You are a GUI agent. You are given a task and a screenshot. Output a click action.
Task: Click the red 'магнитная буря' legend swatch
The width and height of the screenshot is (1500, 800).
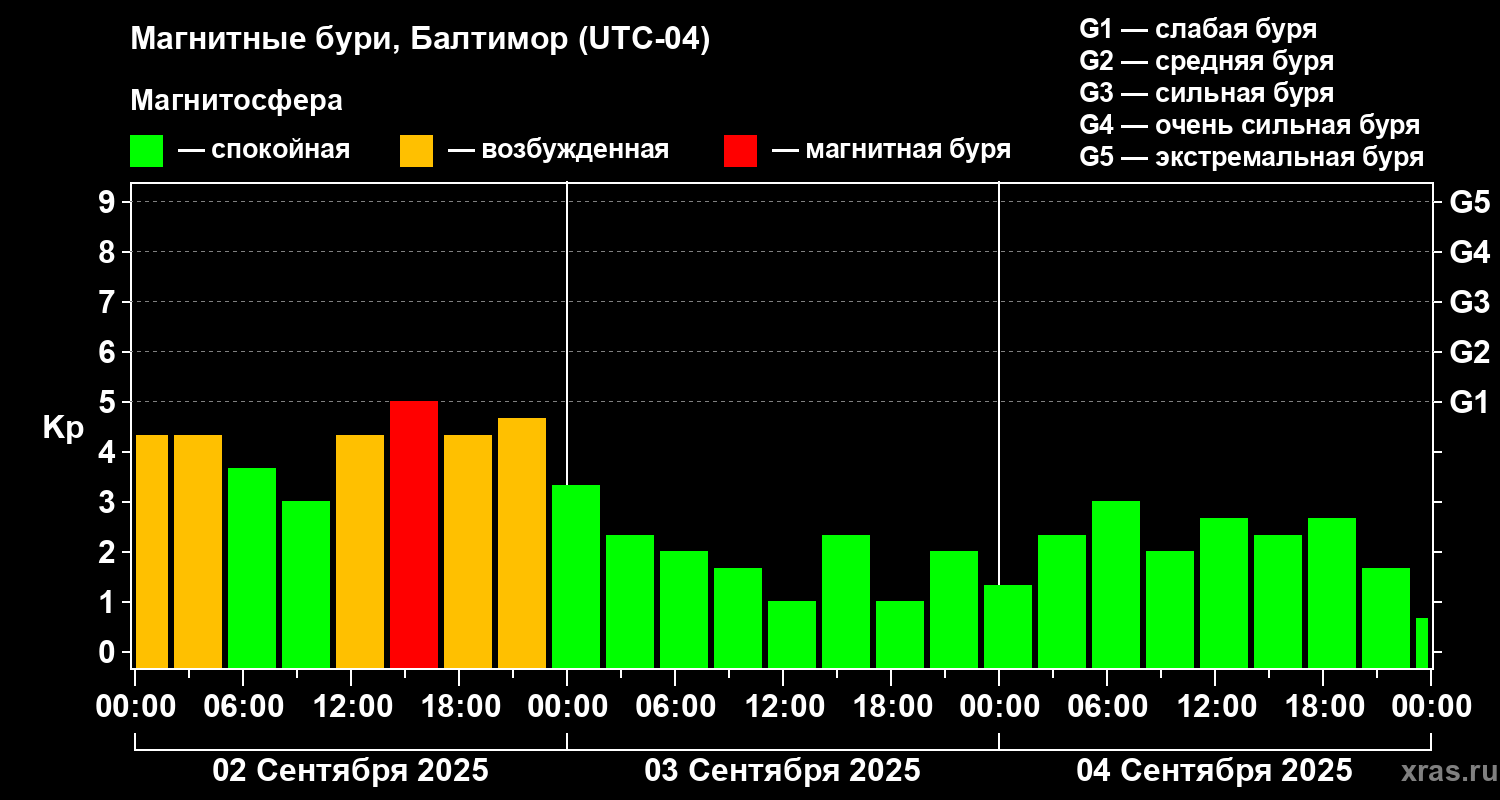740,151
